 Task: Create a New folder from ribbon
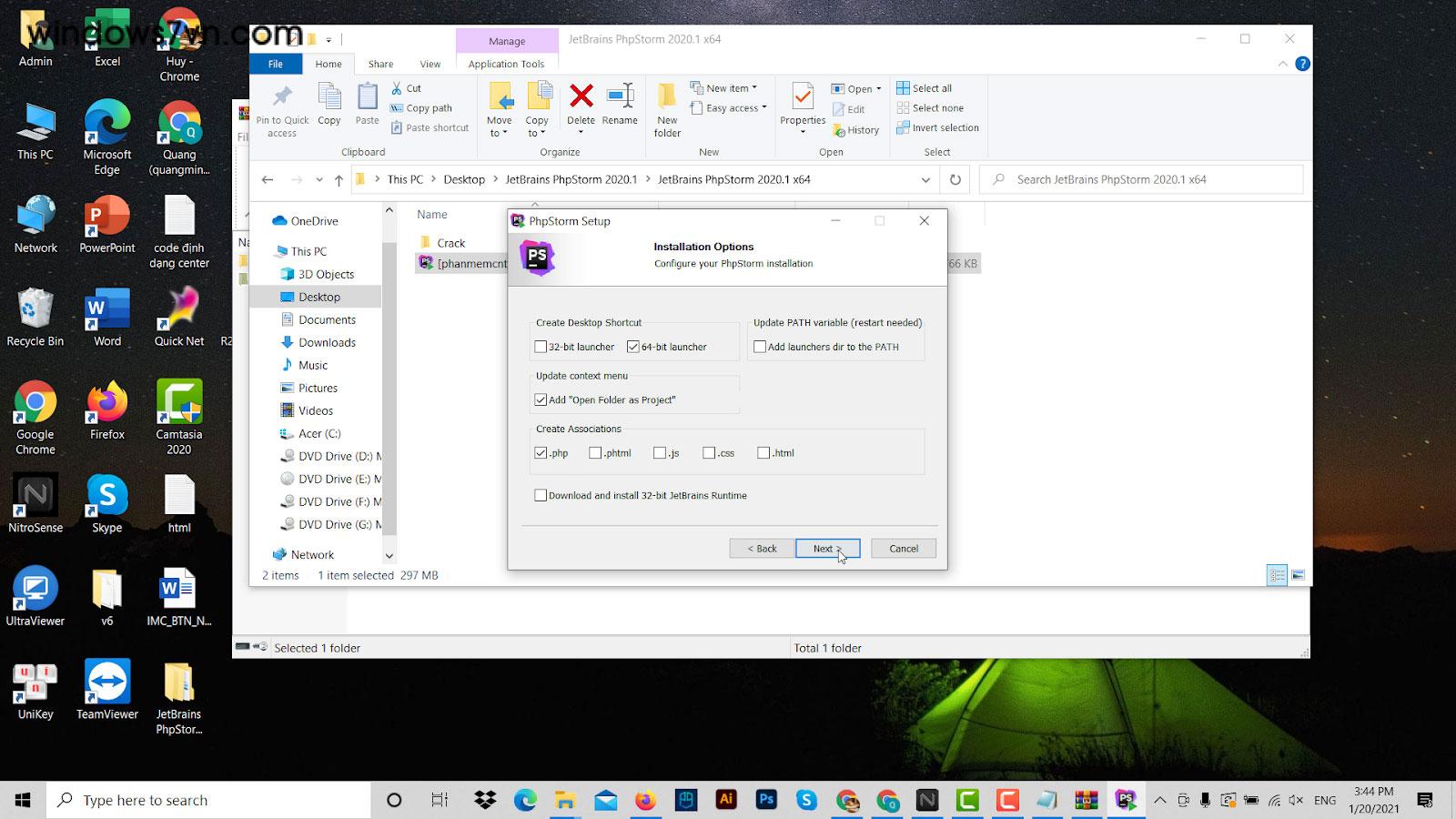[x=667, y=109]
